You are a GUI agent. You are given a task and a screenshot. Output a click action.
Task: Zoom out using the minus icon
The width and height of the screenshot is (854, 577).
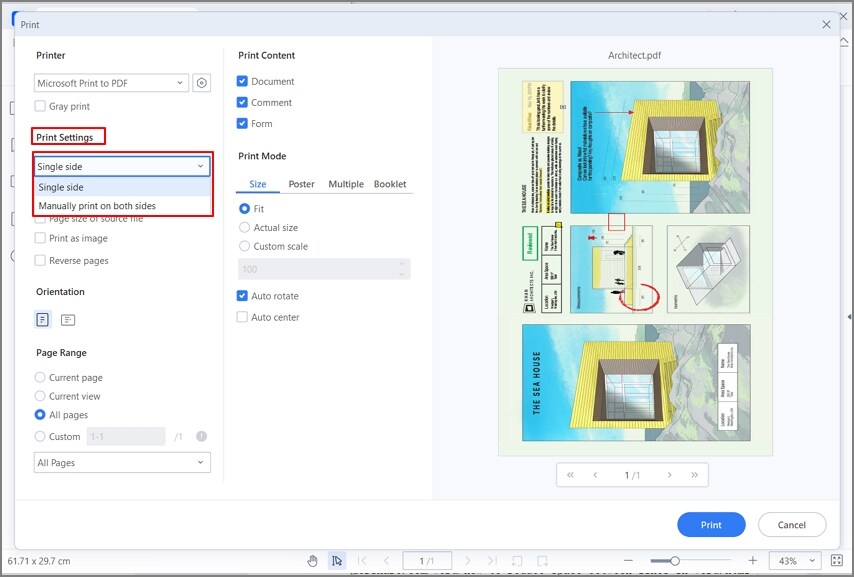point(628,561)
